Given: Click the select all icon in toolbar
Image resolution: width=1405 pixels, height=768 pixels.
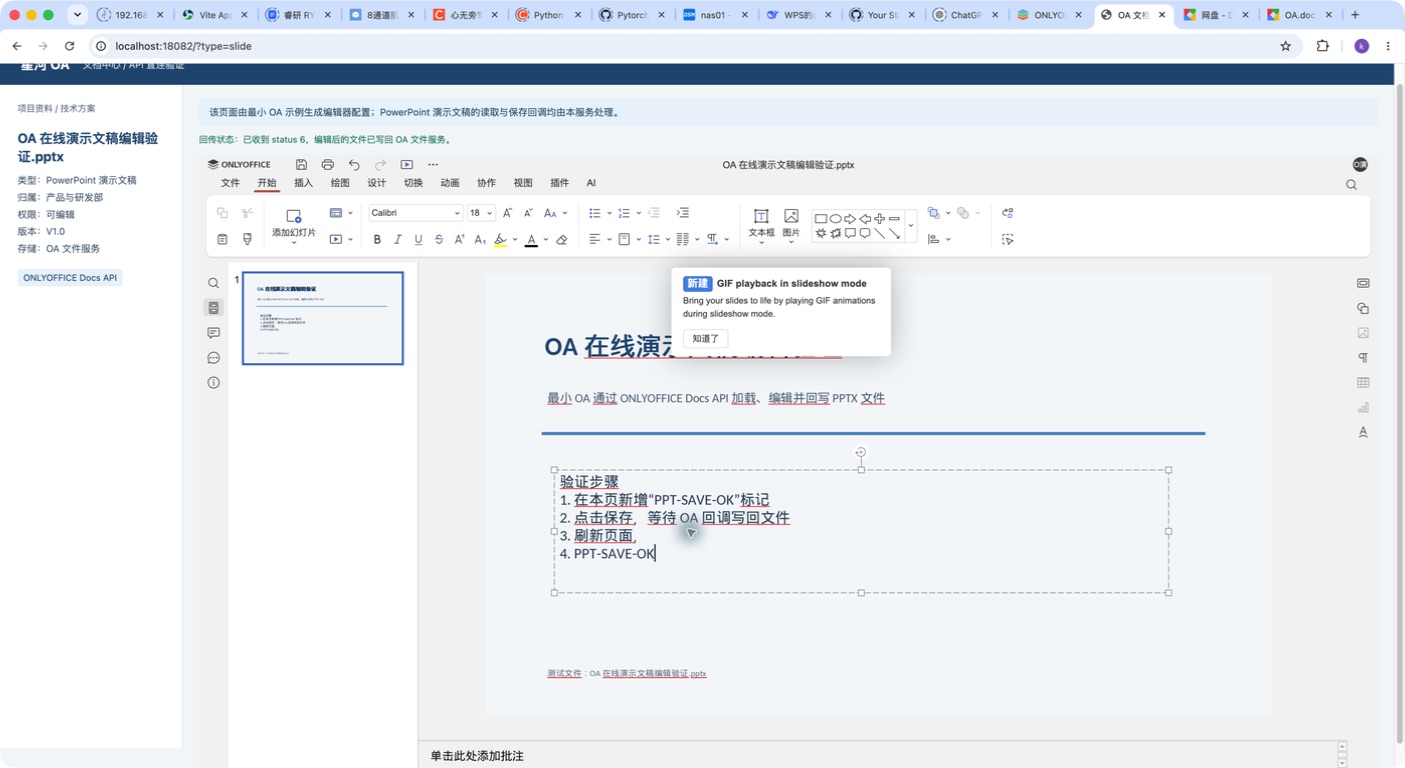Looking at the screenshot, I should click(1008, 240).
